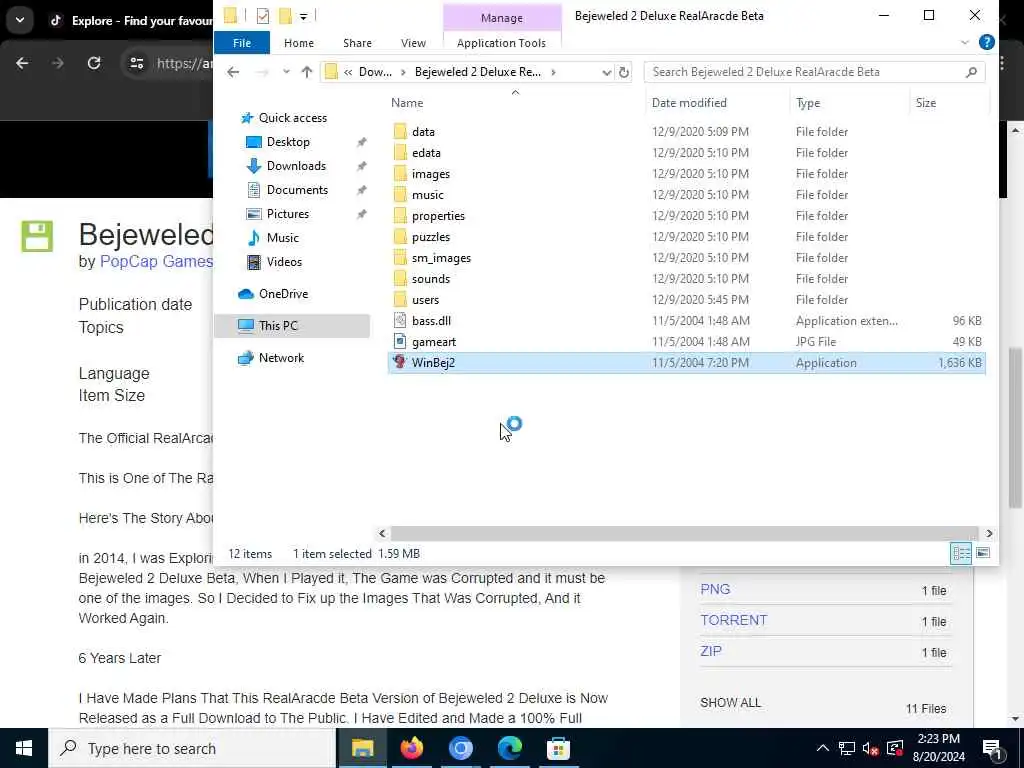Show hidden system tray icons
1024x768 pixels.
(822, 748)
